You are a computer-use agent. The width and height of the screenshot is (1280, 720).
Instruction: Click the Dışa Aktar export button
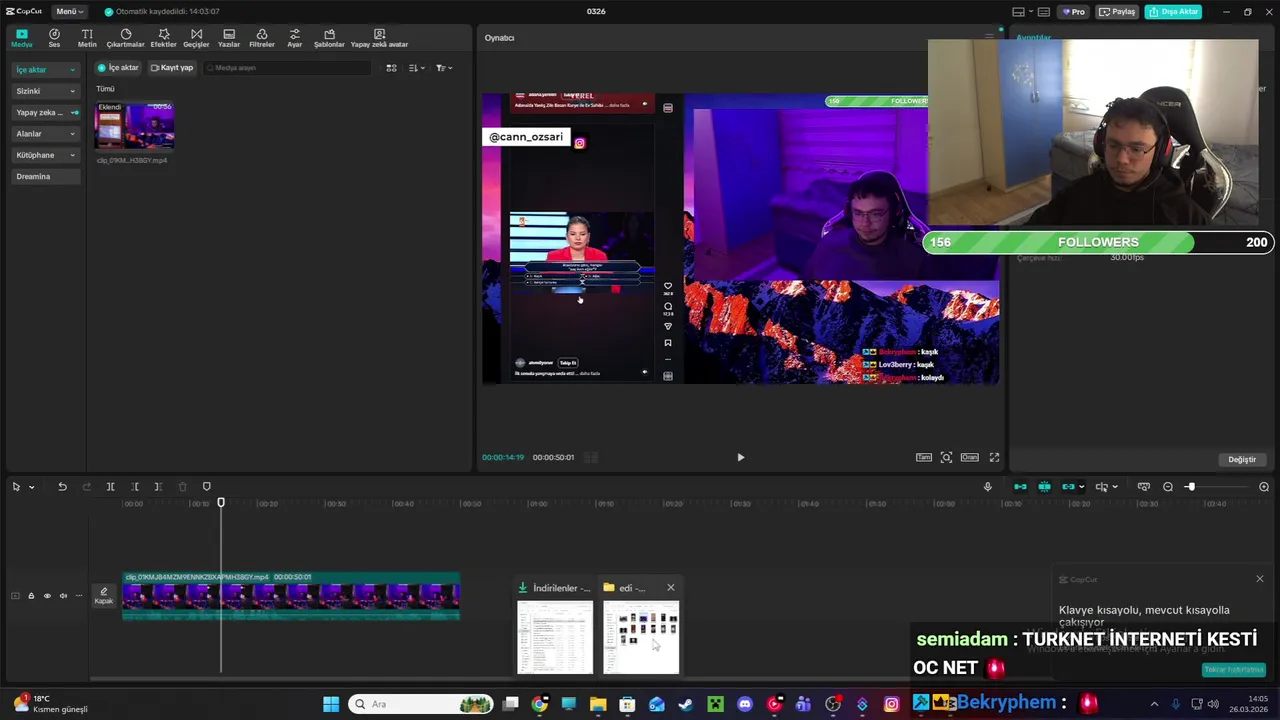pyautogui.click(x=1174, y=12)
